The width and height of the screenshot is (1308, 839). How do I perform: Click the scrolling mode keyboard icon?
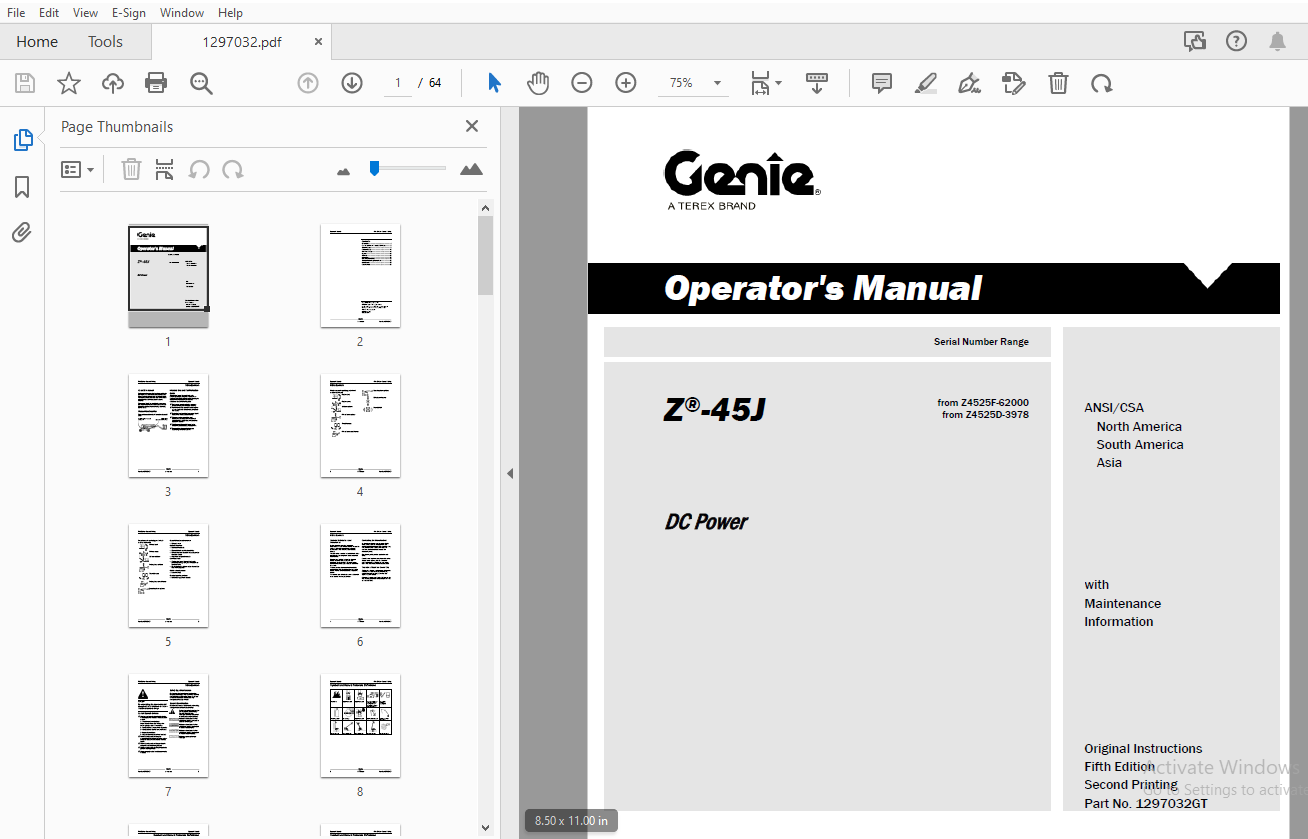pyautogui.click(x=817, y=83)
